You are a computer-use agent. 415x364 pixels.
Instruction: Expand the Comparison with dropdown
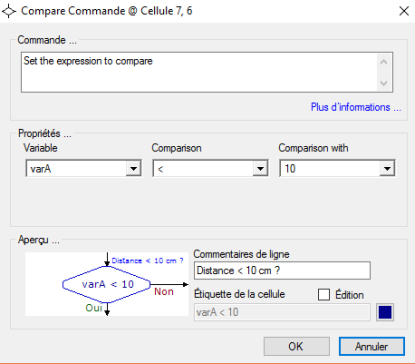[x=387, y=169]
